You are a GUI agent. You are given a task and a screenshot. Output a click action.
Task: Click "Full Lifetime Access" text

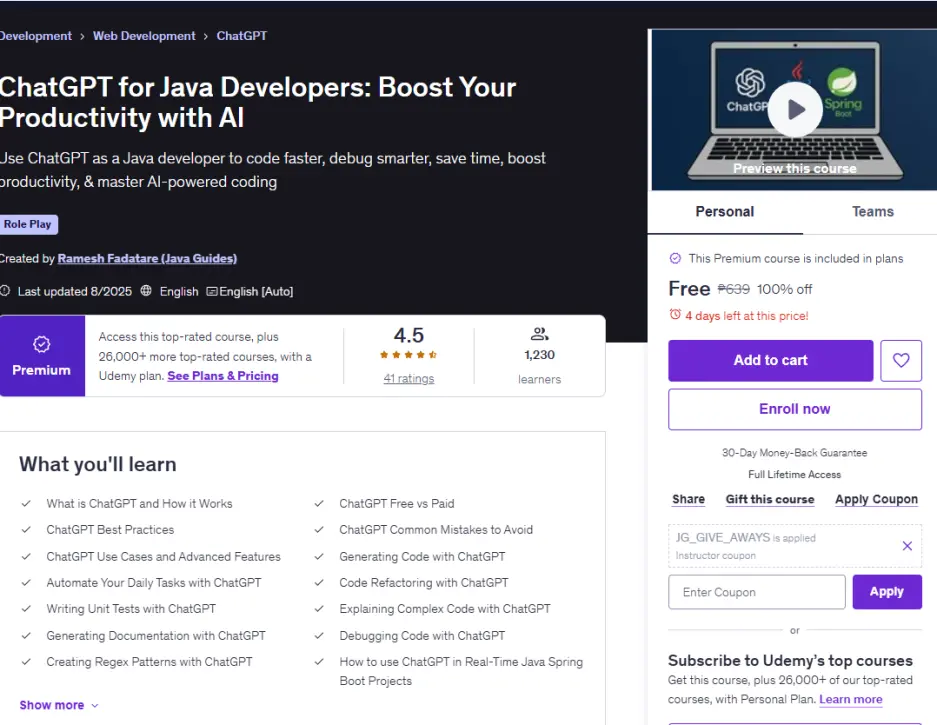pyautogui.click(x=794, y=475)
